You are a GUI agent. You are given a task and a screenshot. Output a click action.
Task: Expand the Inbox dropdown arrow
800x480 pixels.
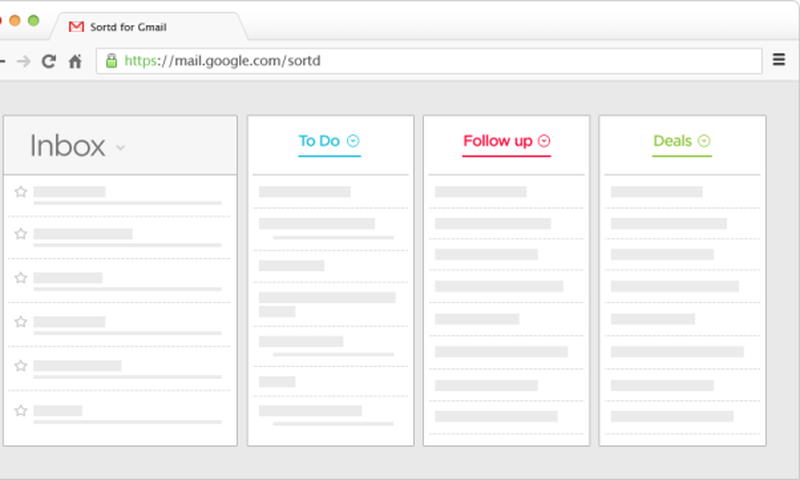click(x=120, y=148)
